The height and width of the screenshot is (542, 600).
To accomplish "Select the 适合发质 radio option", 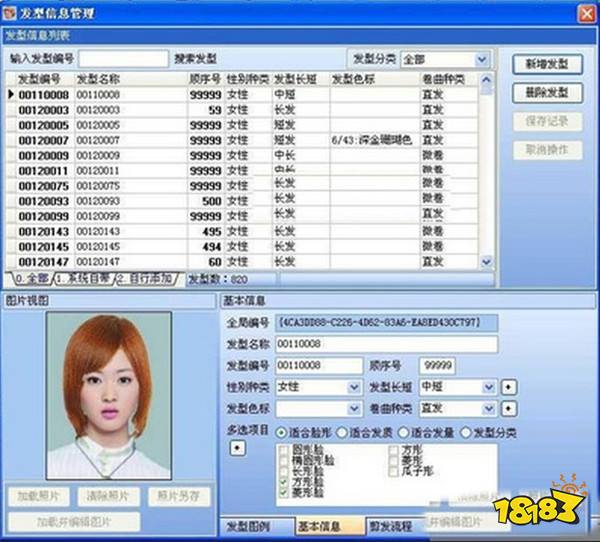I will pos(343,431).
